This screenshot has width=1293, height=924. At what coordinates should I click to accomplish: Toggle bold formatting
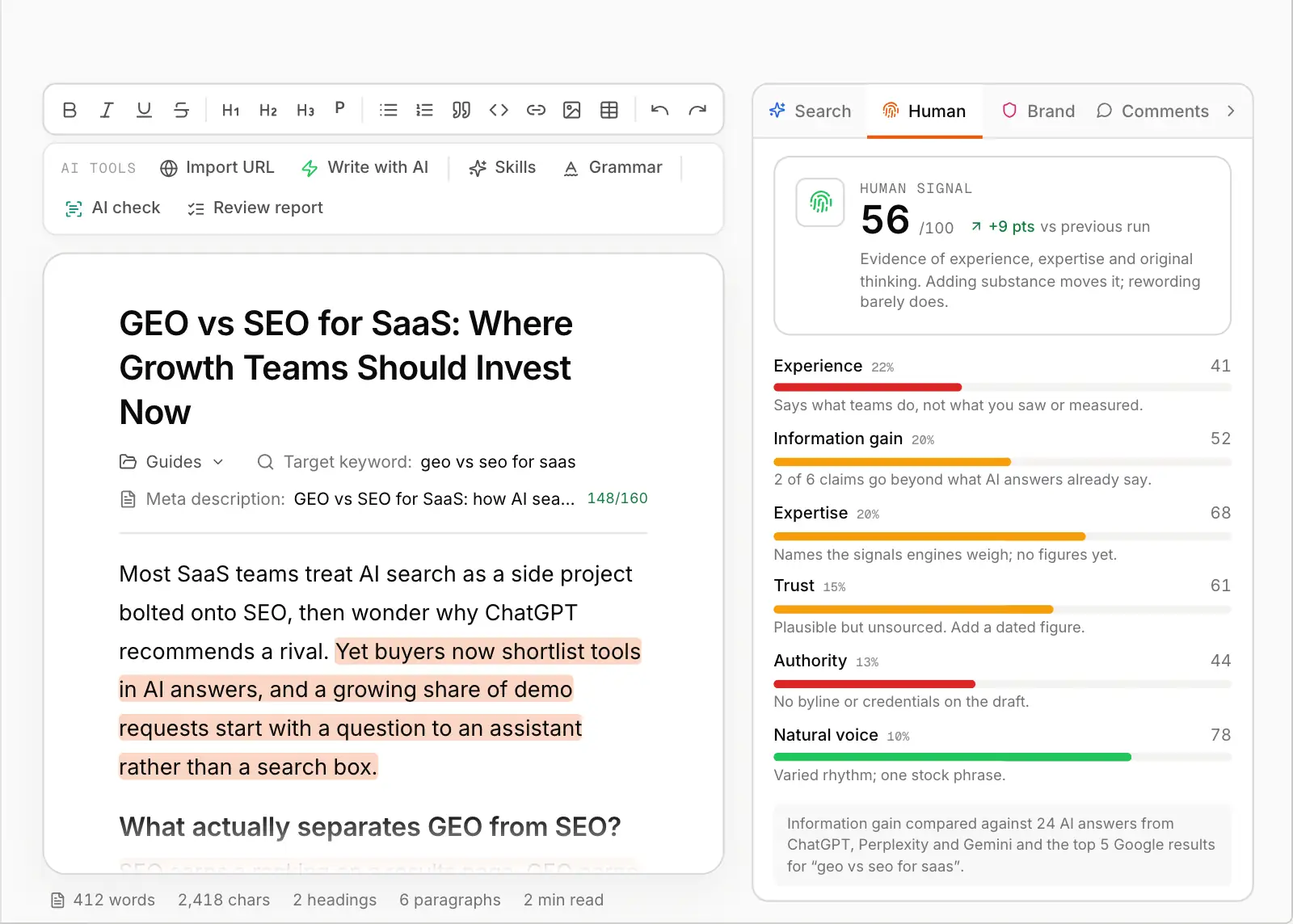[69, 110]
